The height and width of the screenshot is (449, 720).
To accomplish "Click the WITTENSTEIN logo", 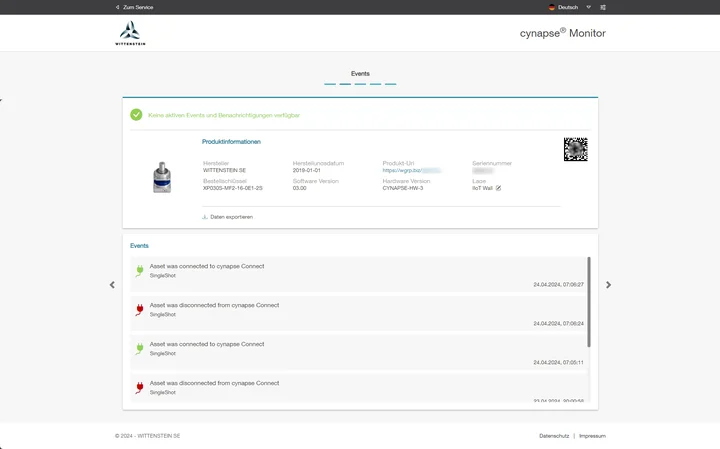I will [135, 33].
